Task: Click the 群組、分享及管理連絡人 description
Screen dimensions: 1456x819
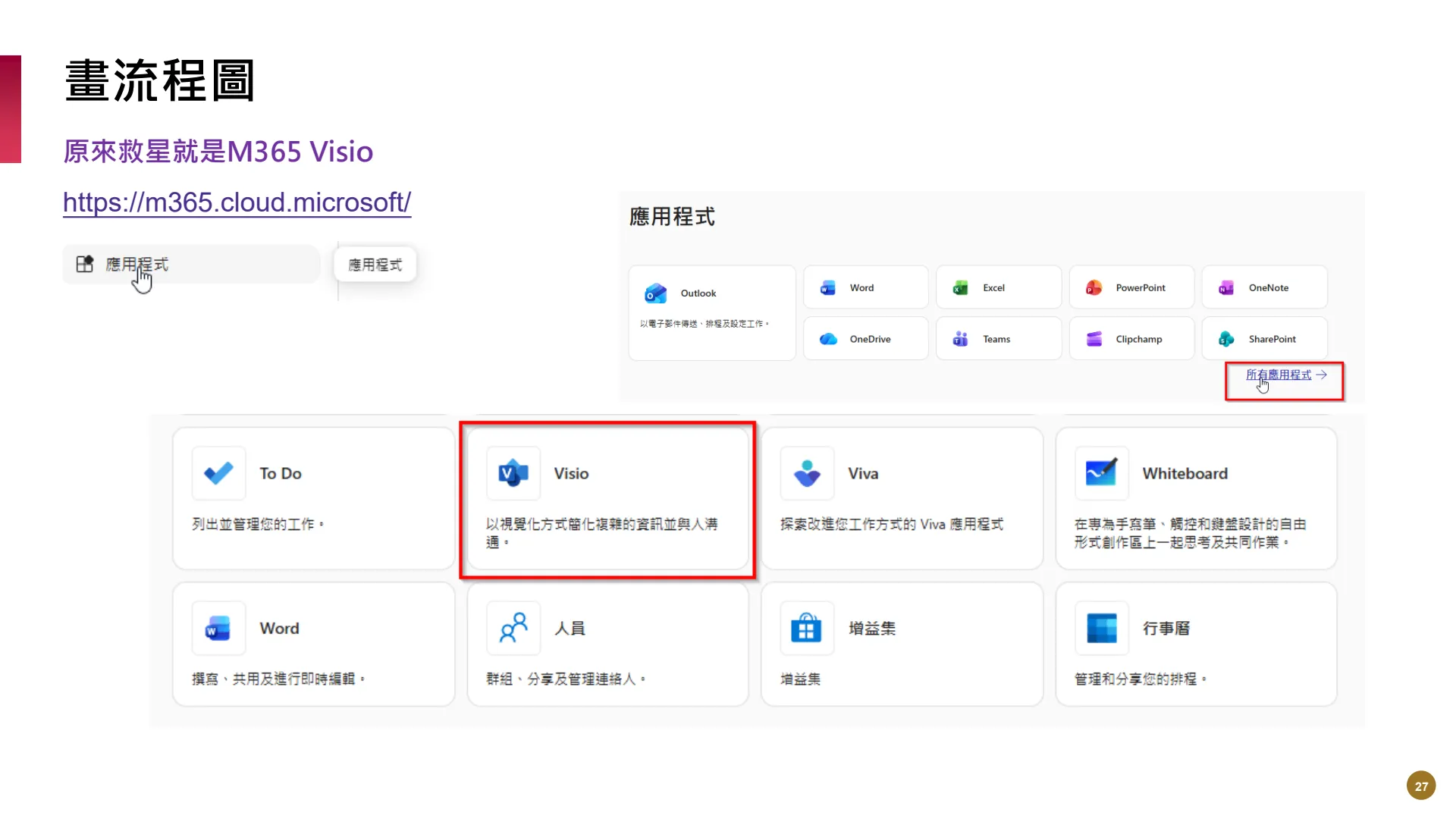Action: coord(566,679)
